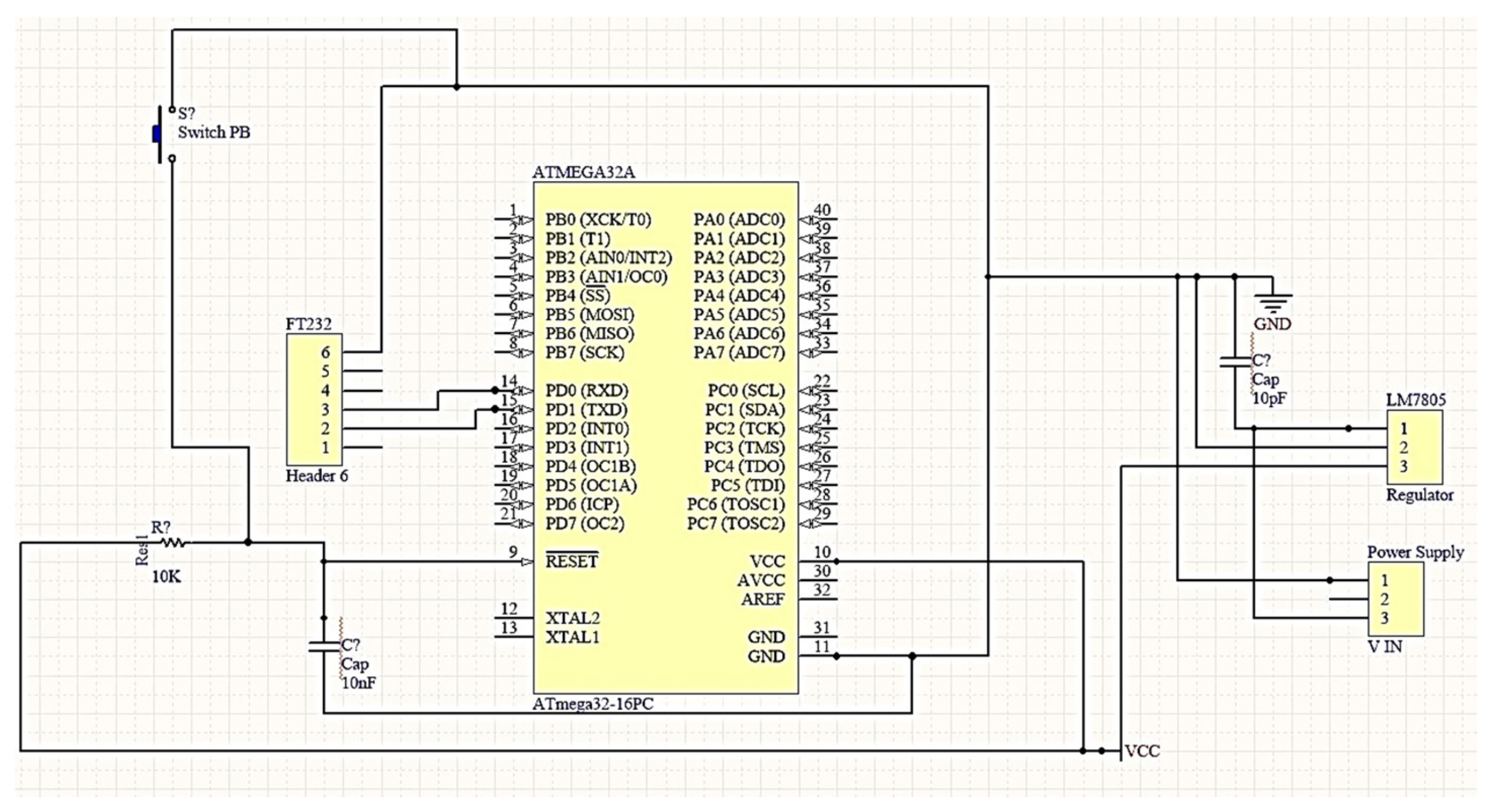Select the 10pF capacitor symbol
This screenshot has height=812, width=1493.
[x=1236, y=362]
